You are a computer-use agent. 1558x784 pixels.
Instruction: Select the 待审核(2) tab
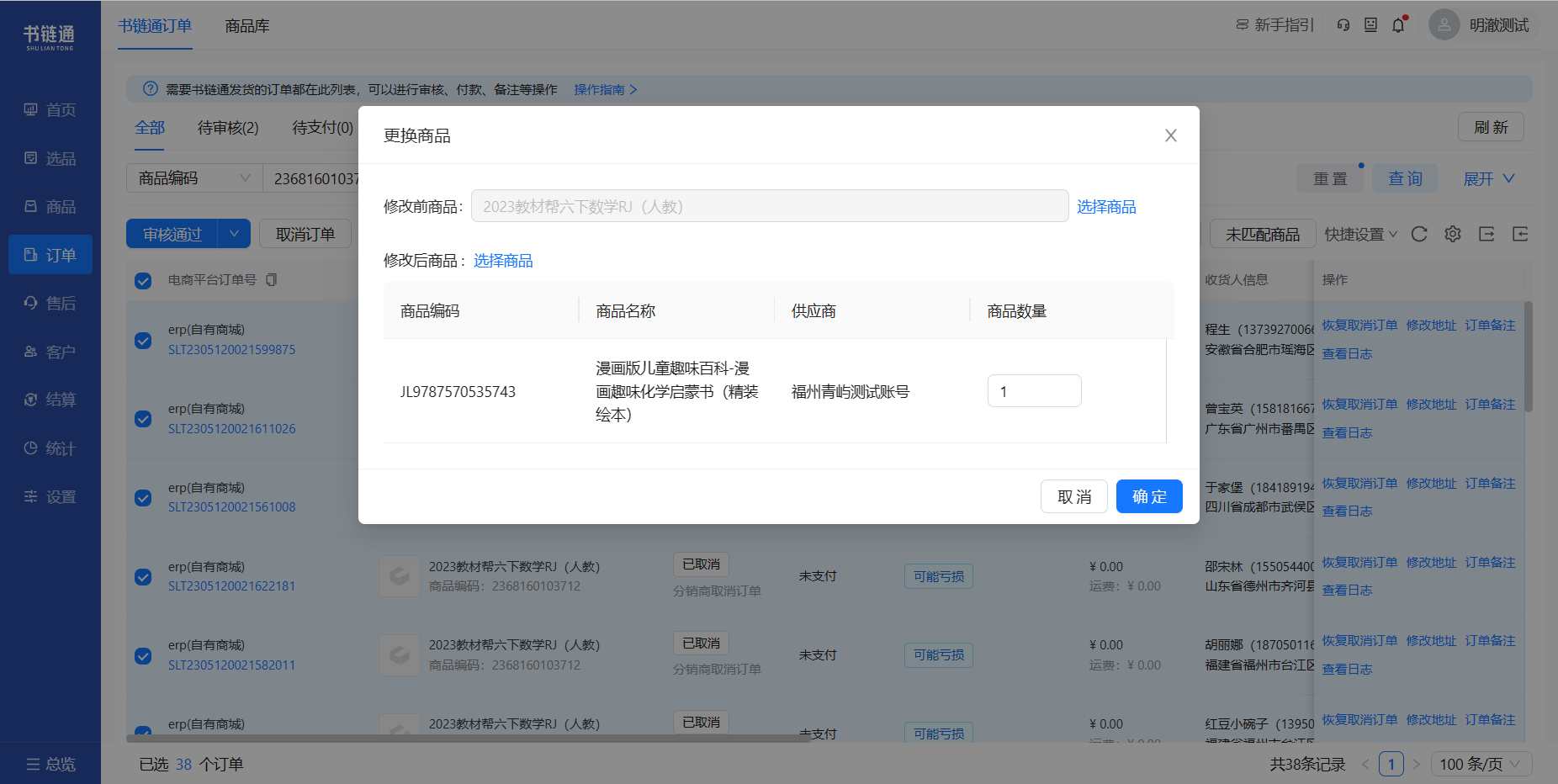228,128
